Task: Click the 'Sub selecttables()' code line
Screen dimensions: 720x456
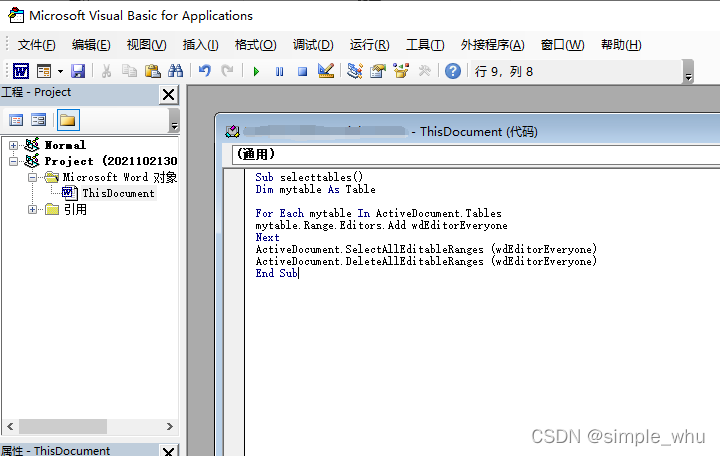Action: tap(309, 177)
